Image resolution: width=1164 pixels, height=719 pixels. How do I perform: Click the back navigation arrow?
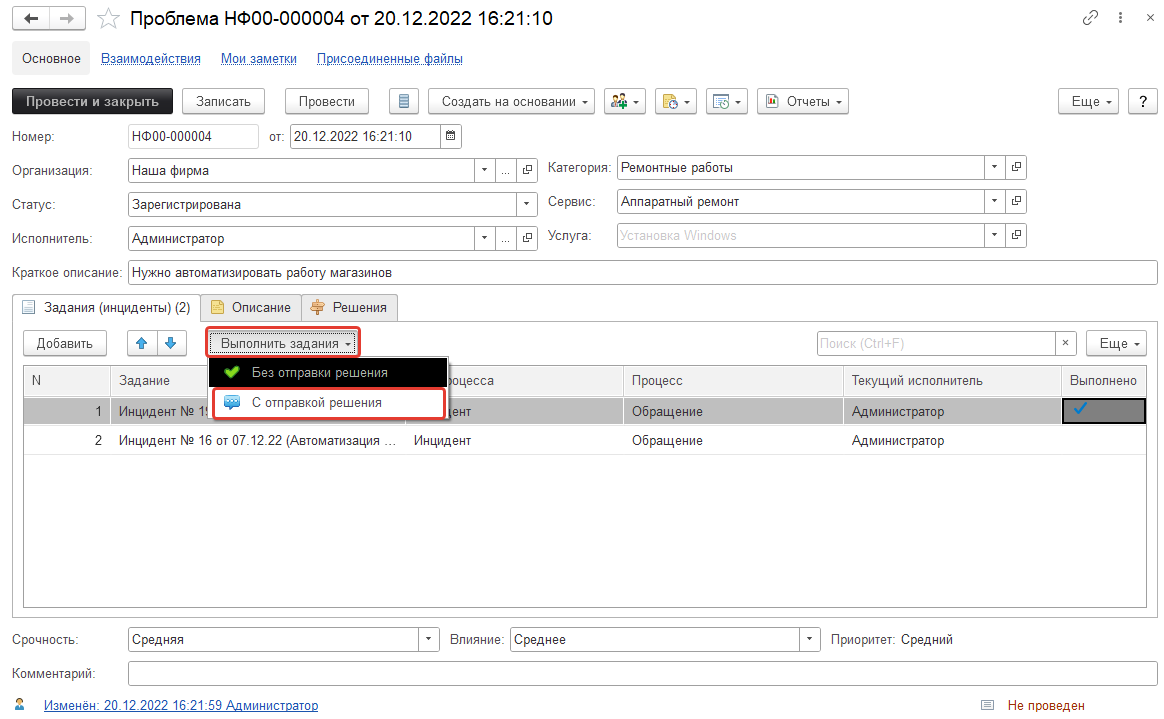point(31,19)
